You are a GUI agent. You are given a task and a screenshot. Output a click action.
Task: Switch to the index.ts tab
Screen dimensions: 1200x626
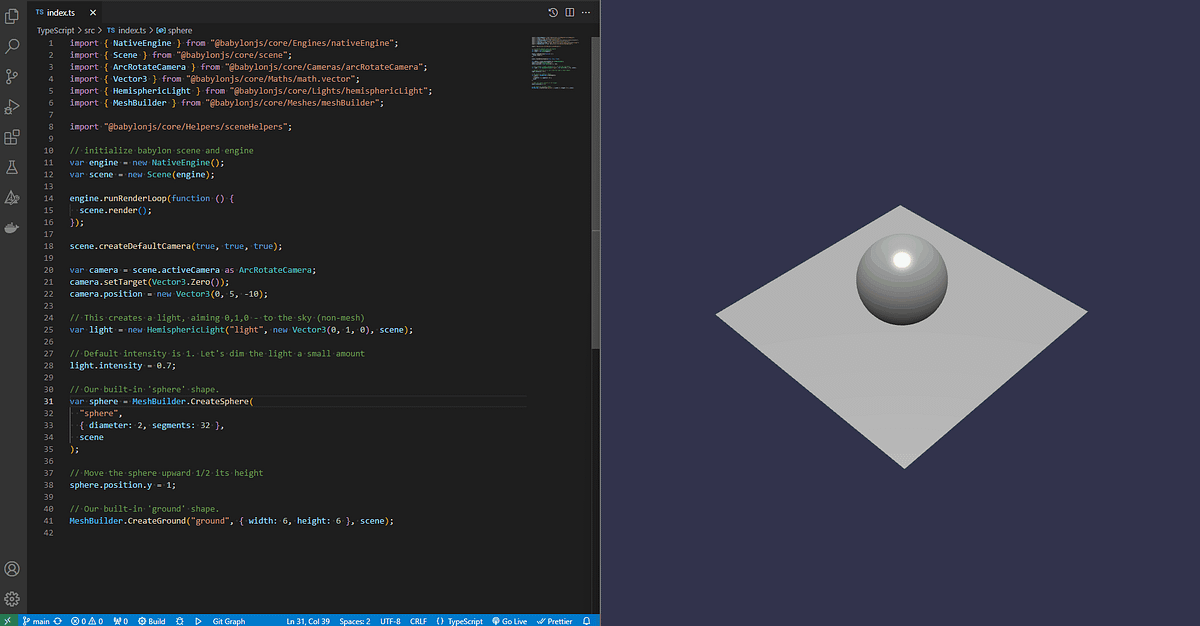tap(60, 12)
